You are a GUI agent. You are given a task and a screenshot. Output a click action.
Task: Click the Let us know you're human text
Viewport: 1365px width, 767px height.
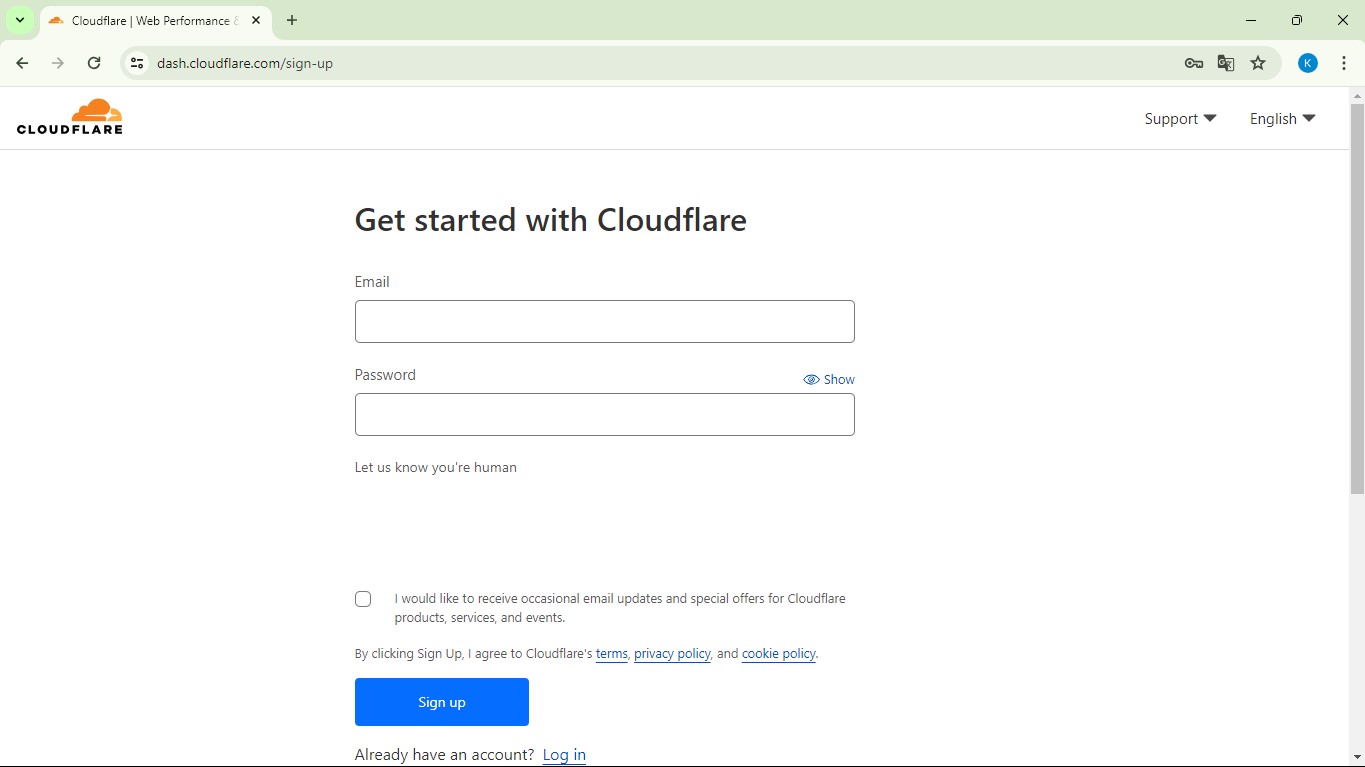click(x=436, y=467)
